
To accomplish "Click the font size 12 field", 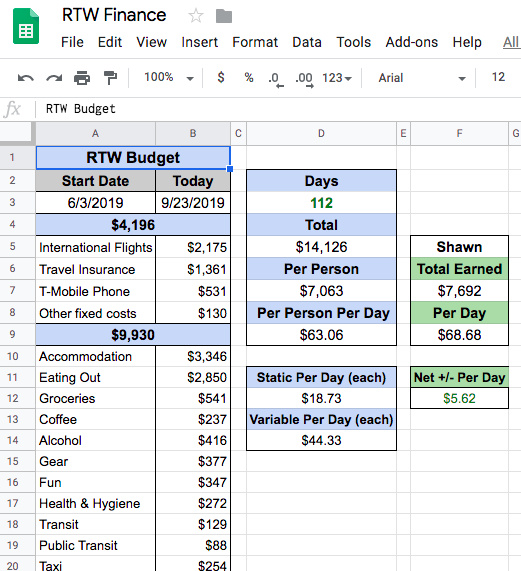I will pos(498,77).
